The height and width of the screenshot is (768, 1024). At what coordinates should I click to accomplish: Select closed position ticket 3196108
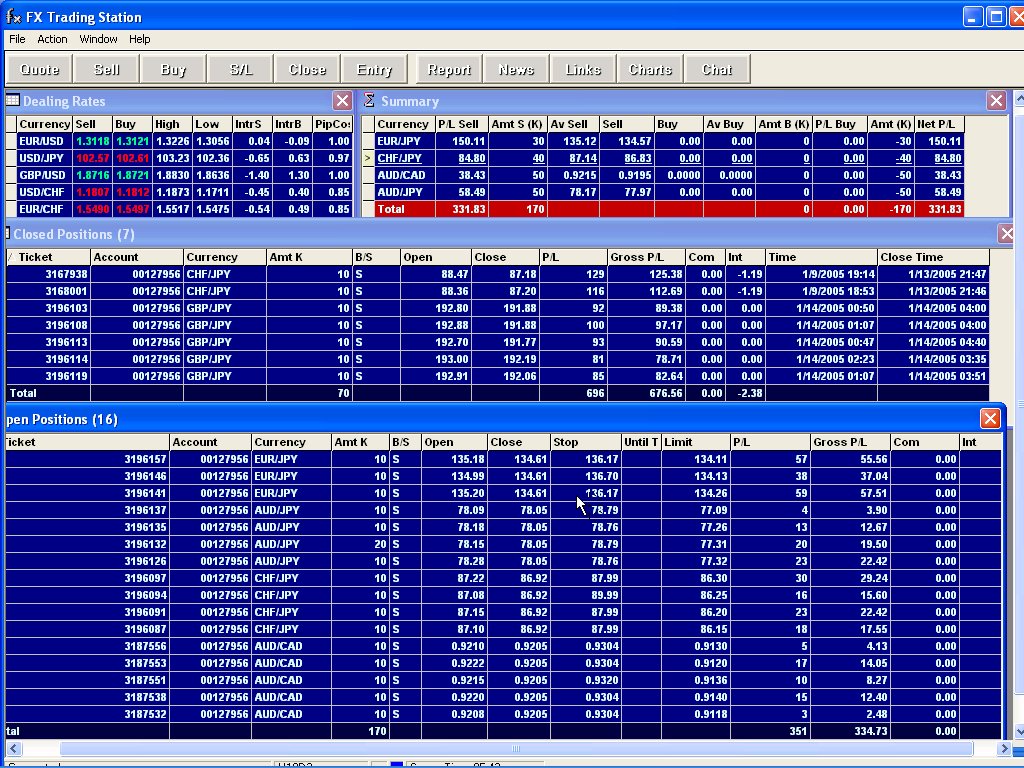pyautogui.click(x=498, y=325)
